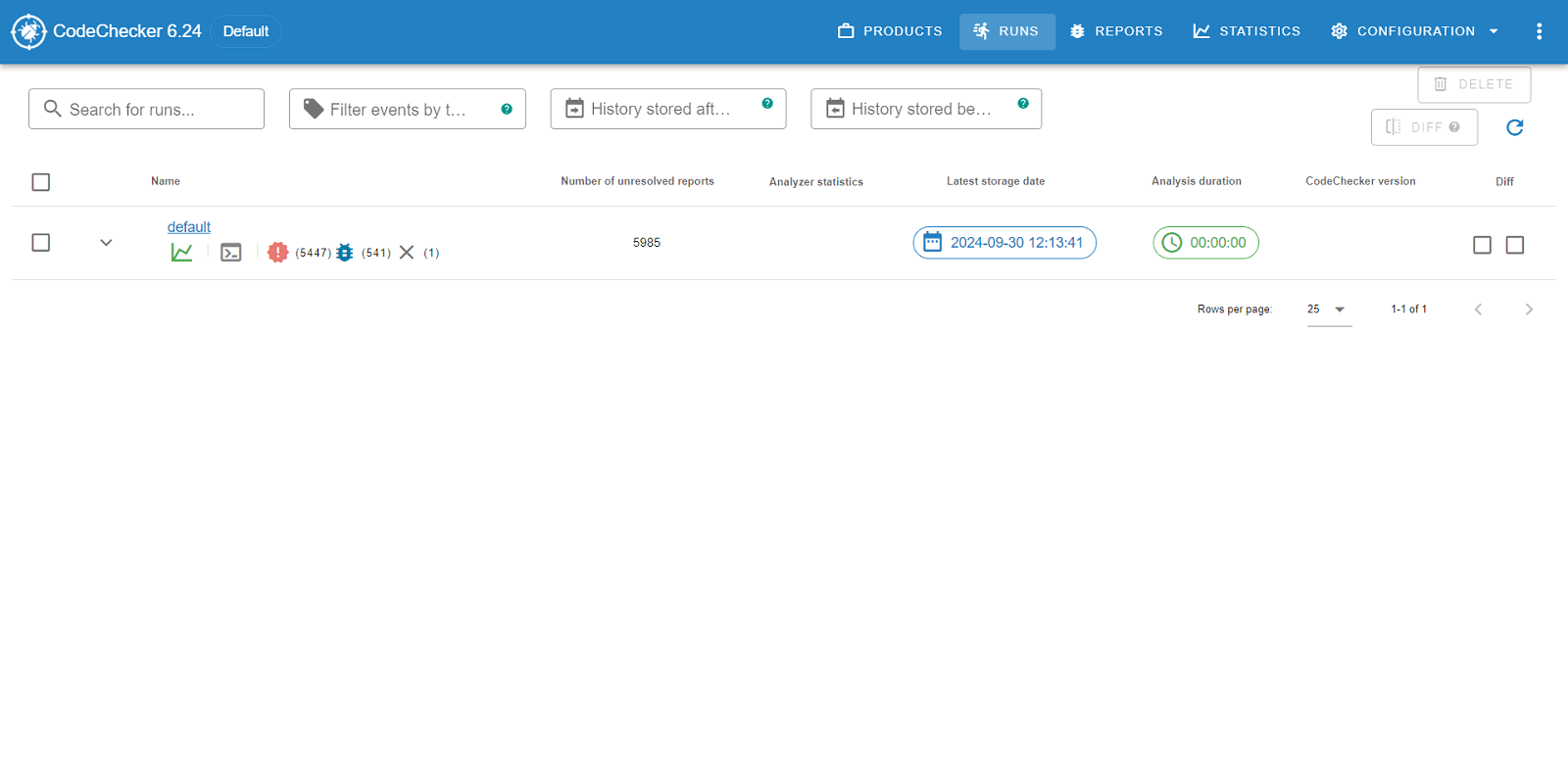Select the default run checkbox

pyautogui.click(x=41, y=243)
